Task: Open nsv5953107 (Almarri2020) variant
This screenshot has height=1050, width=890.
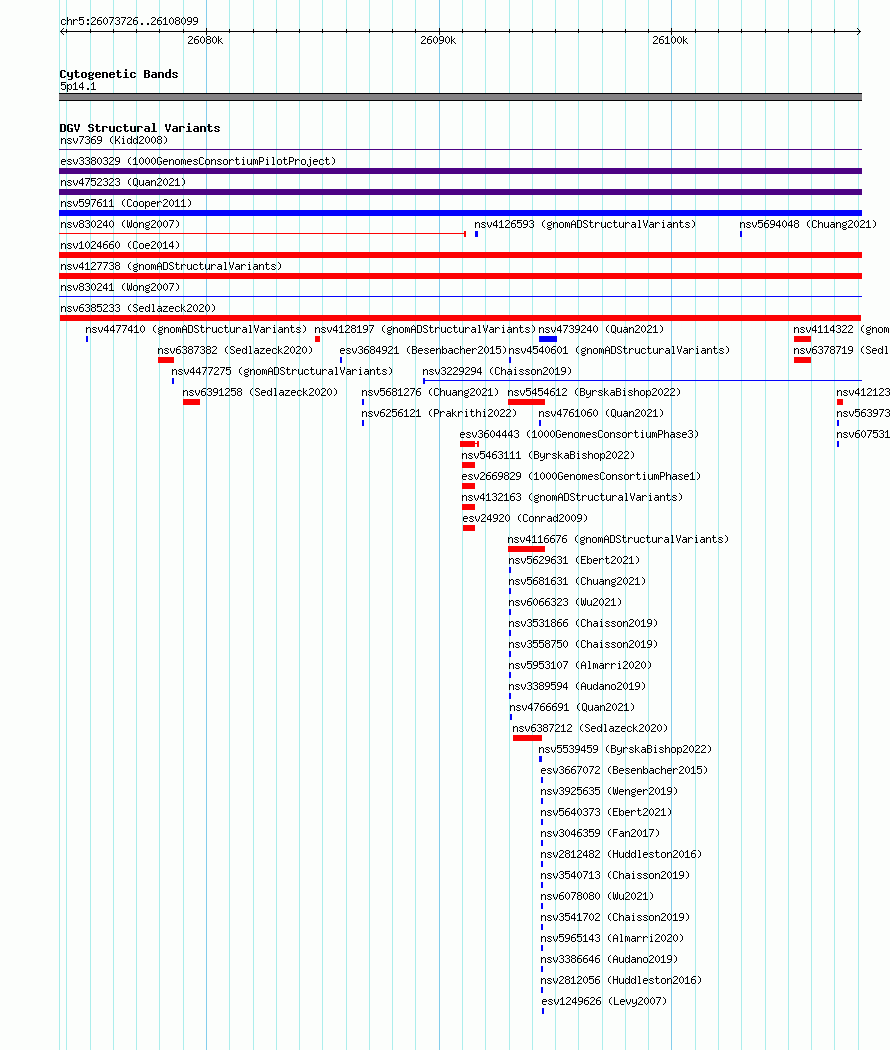Action: coord(580,666)
